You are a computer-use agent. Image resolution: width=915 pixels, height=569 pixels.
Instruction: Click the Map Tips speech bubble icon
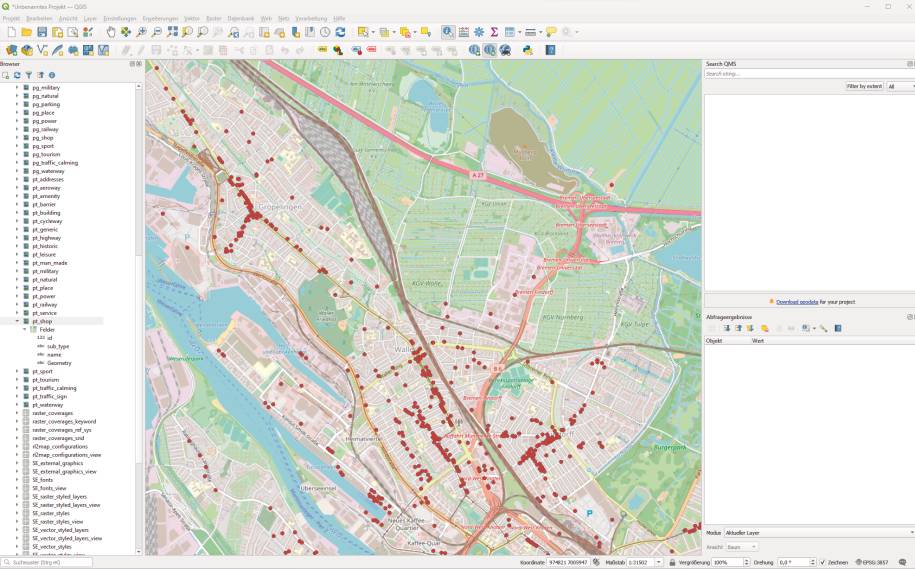[551, 33]
